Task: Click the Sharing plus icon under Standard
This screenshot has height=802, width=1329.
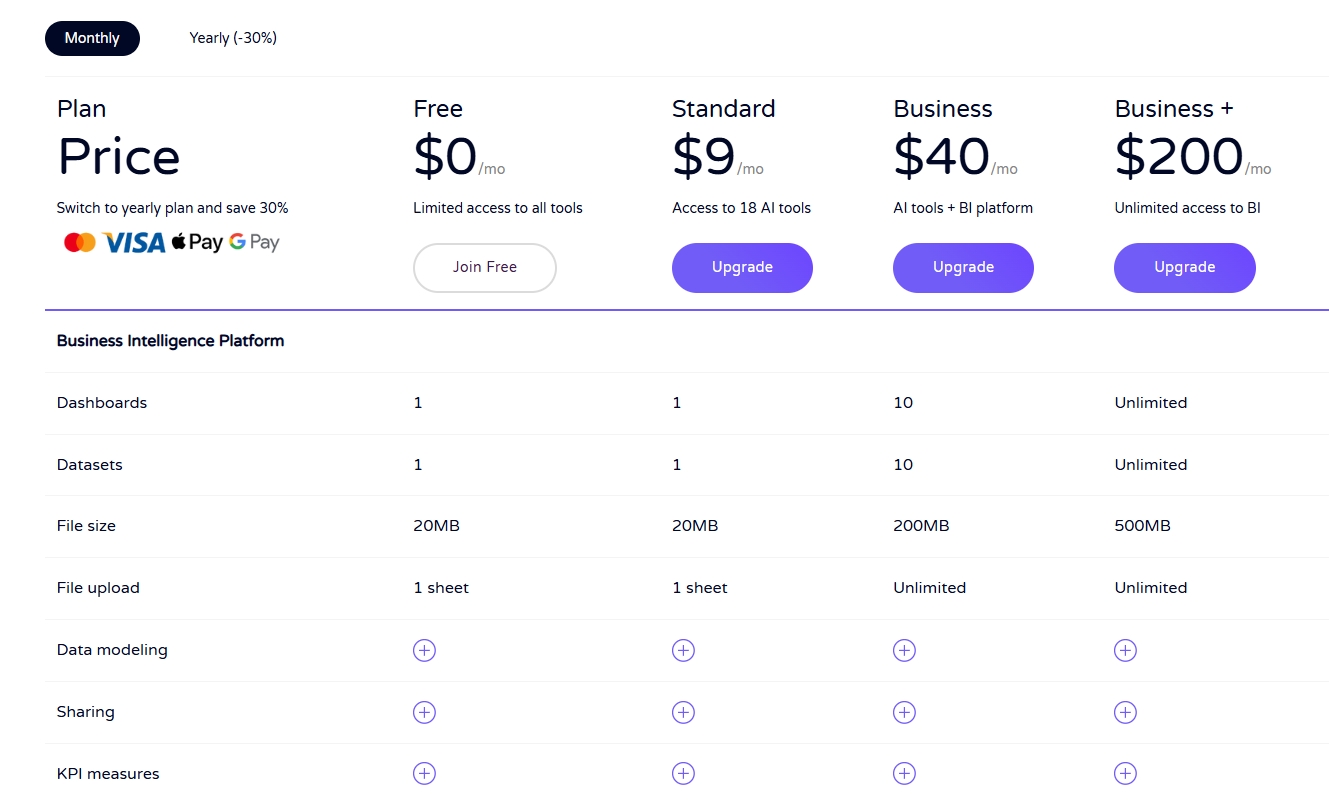Action: pos(683,712)
